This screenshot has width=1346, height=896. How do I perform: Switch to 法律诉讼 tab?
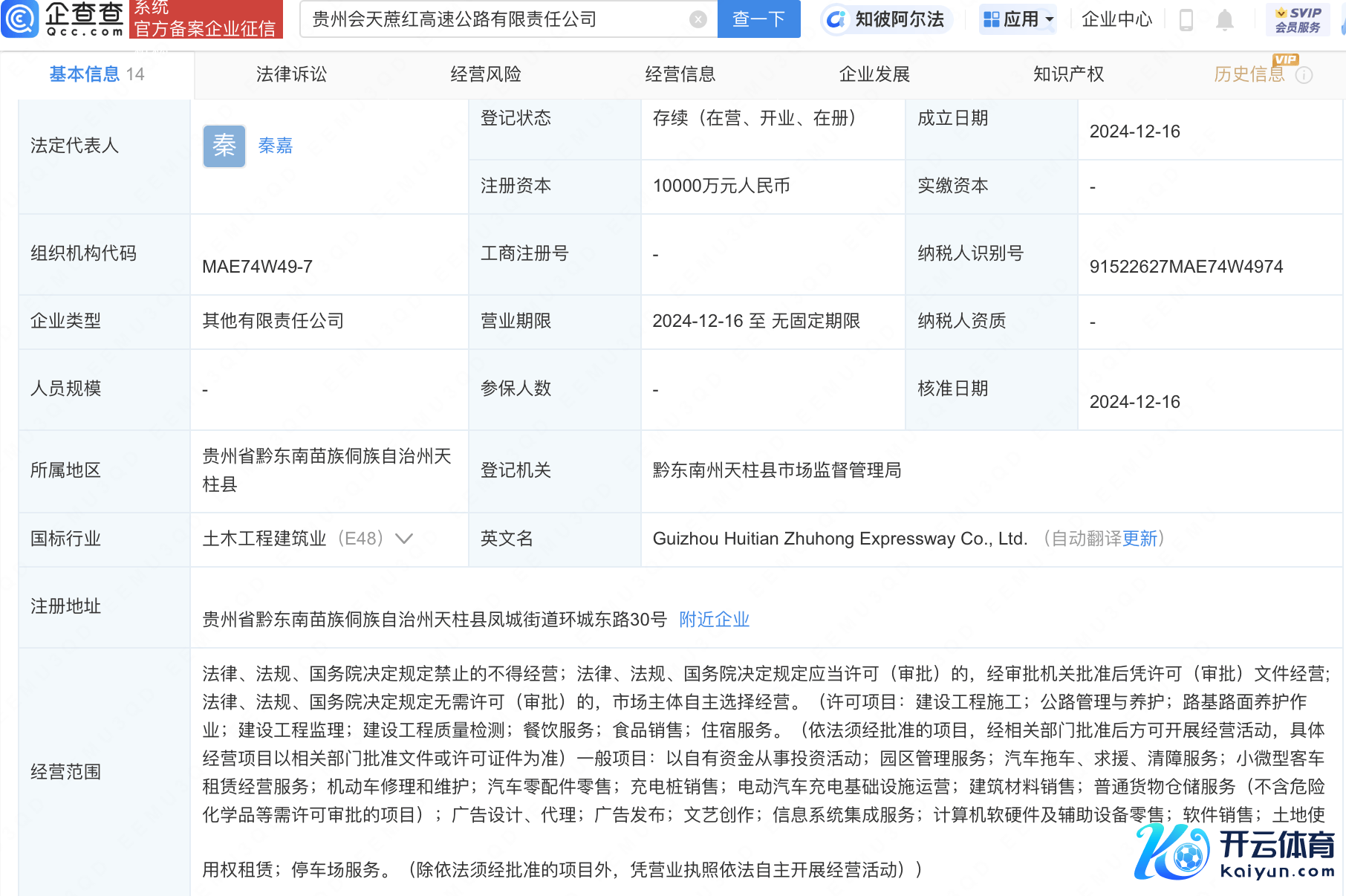(291, 74)
